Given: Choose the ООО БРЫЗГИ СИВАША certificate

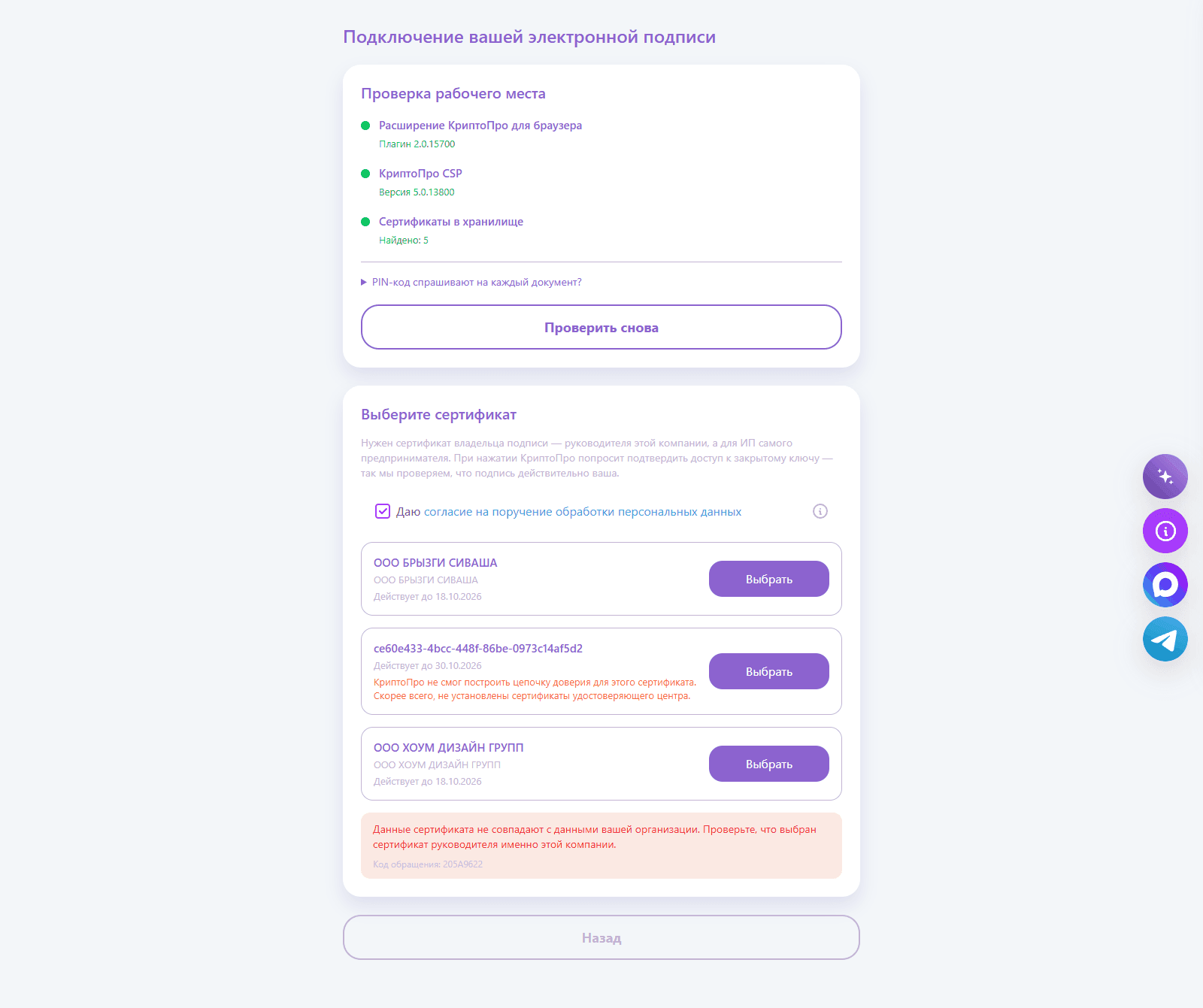Looking at the screenshot, I should (x=769, y=579).
